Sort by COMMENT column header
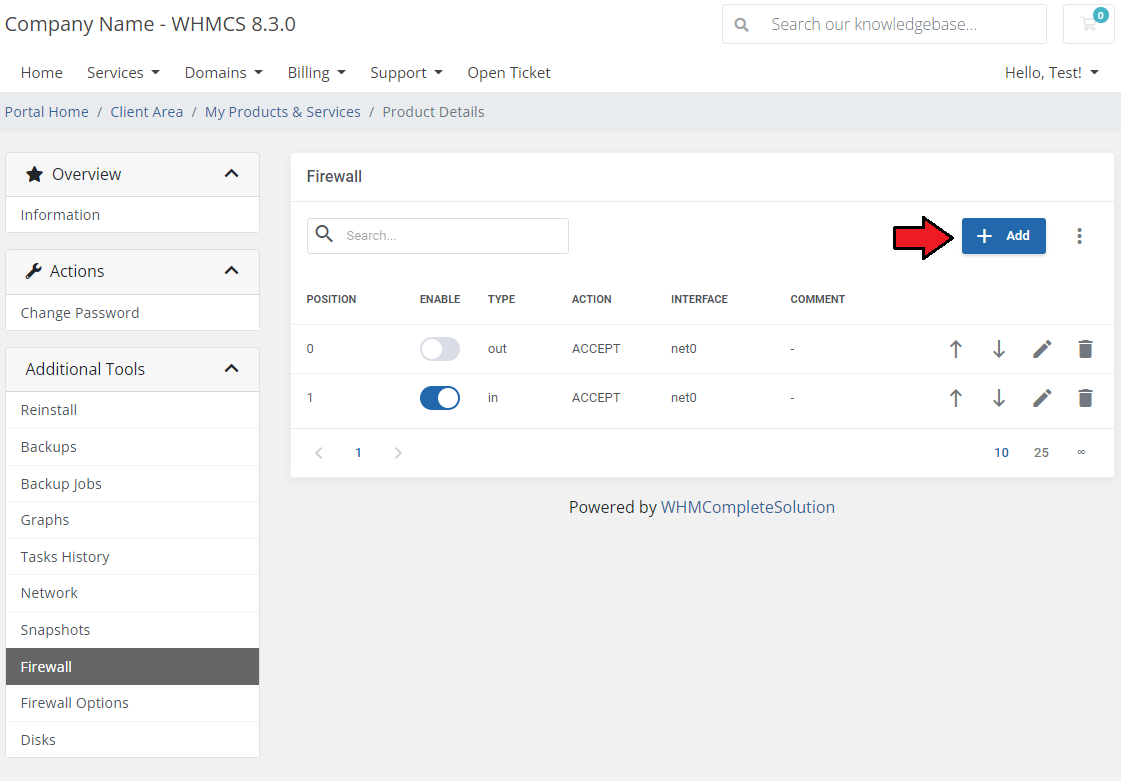The image size is (1121, 781). 818,300
